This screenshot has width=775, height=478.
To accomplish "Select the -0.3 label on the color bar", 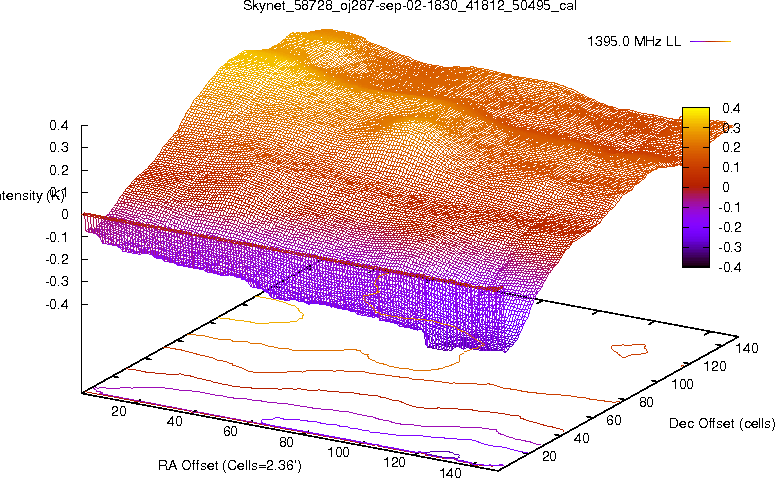I will (x=730, y=247).
